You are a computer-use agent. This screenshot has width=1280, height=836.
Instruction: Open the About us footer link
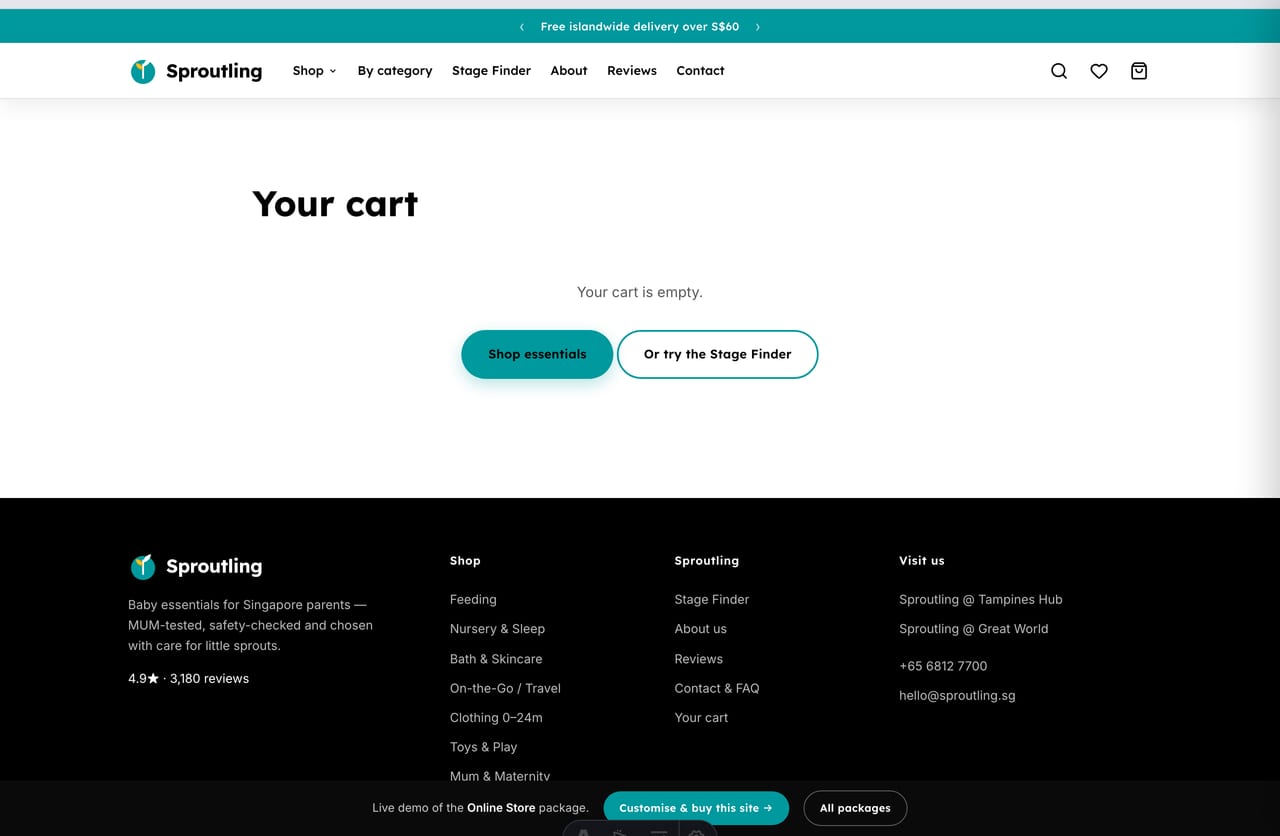click(x=701, y=629)
